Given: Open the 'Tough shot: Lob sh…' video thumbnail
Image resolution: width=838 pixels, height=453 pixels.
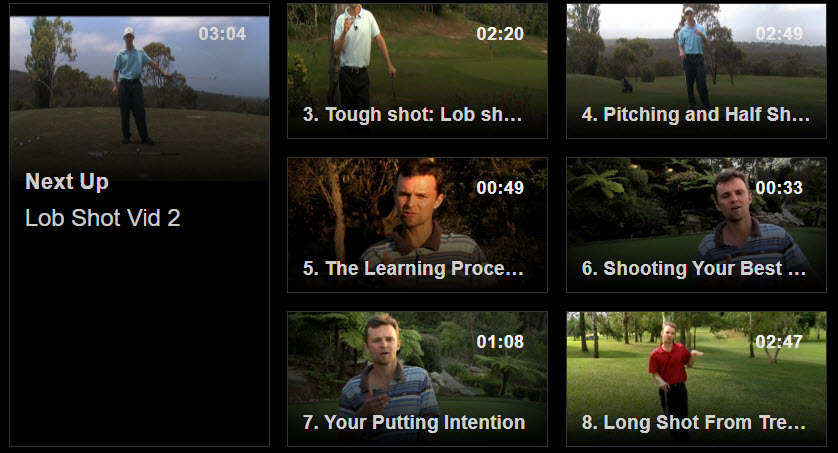Looking at the screenshot, I should 417,60.
